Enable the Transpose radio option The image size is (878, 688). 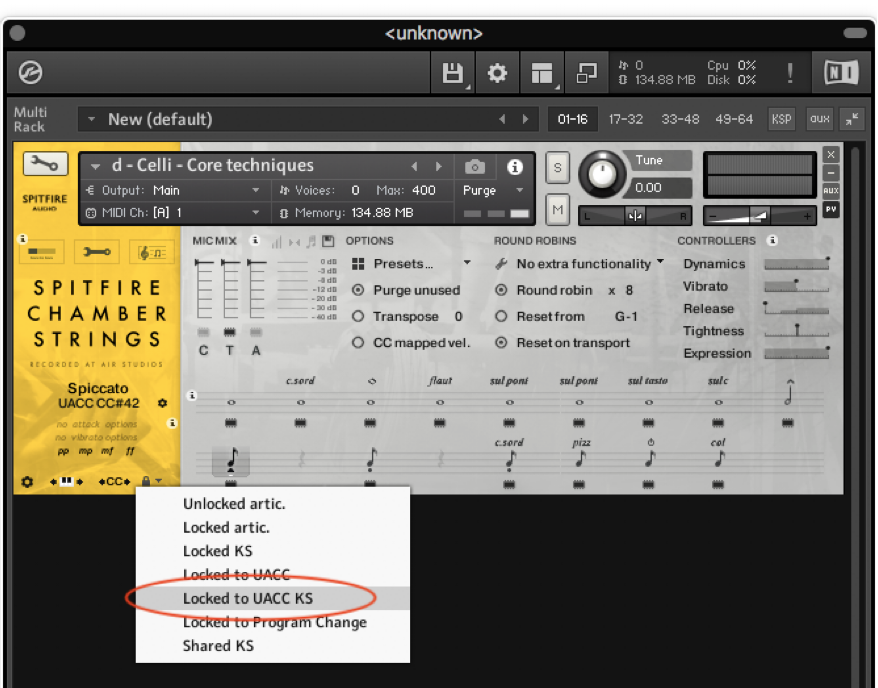[358, 317]
